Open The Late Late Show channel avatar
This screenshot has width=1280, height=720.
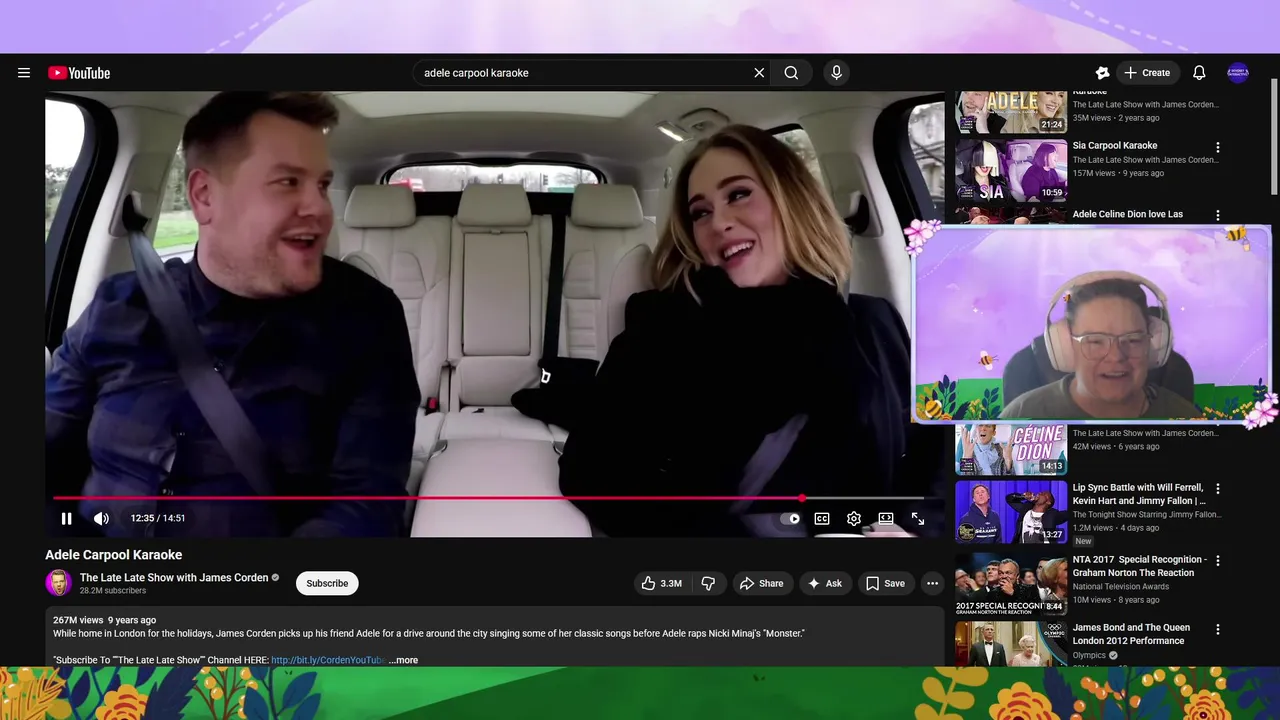(58, 583)
